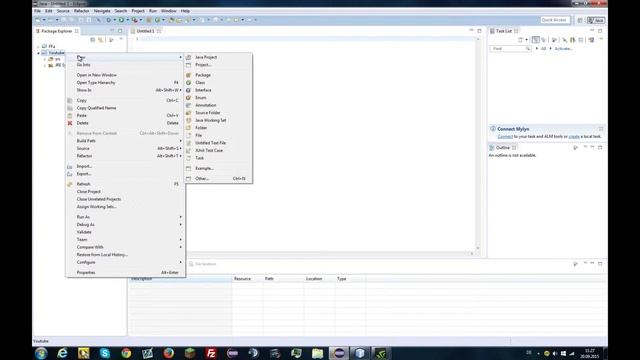Click the Connect link under Connect Mylyn

tap(505, 136)
